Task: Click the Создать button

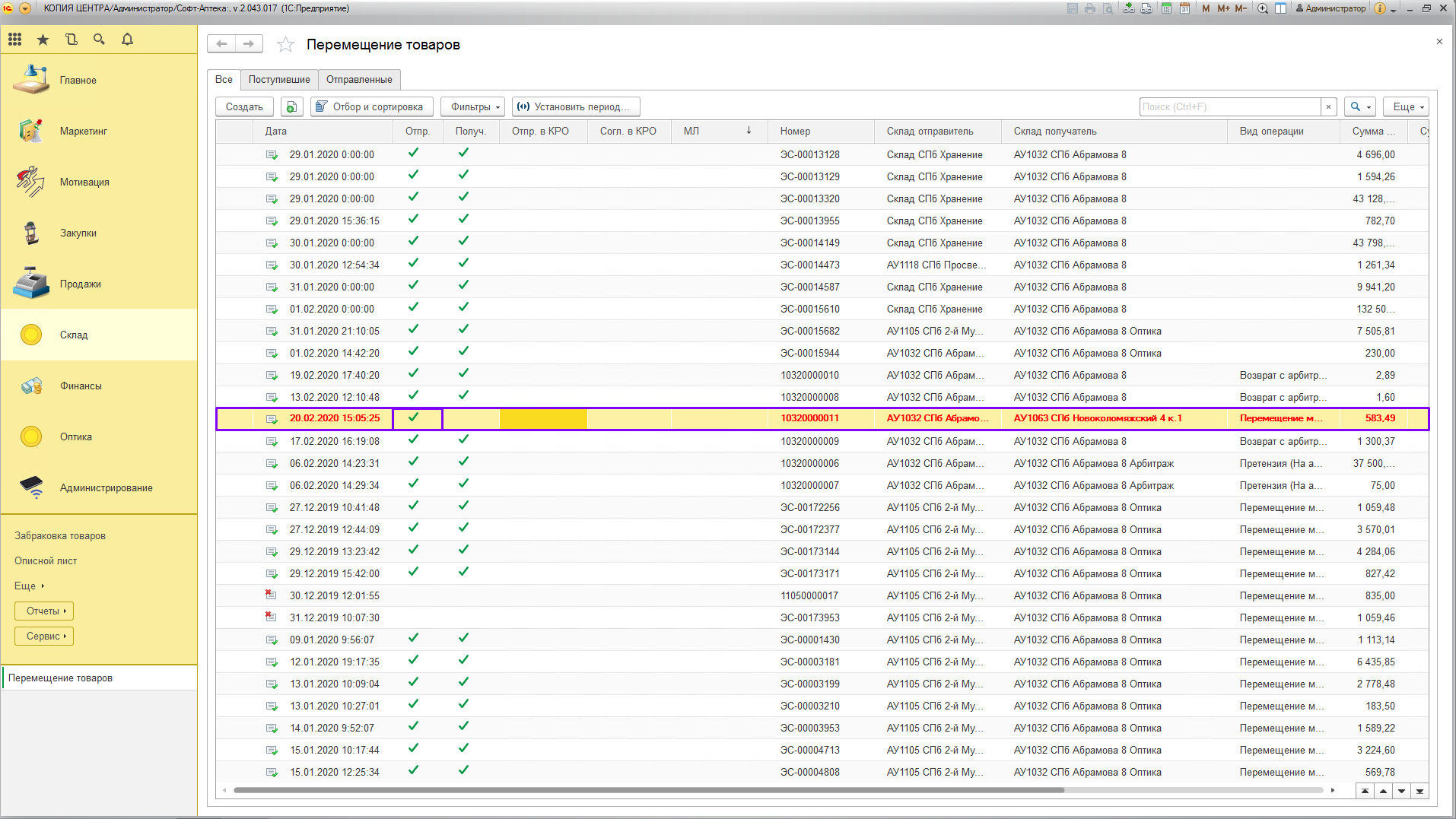Action: pyautogui.click(x=244, y=107)
